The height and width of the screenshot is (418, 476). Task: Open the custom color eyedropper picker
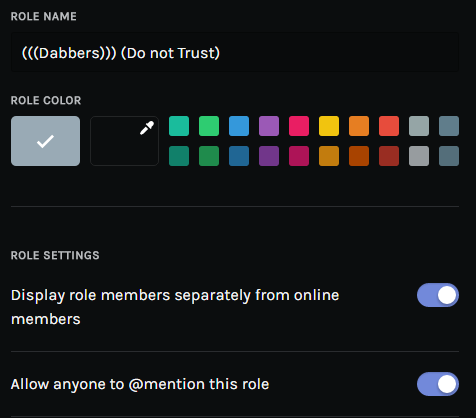[124, 141]
